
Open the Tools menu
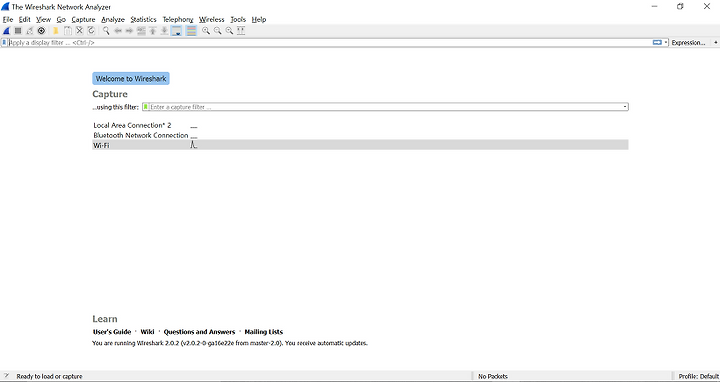238,19
